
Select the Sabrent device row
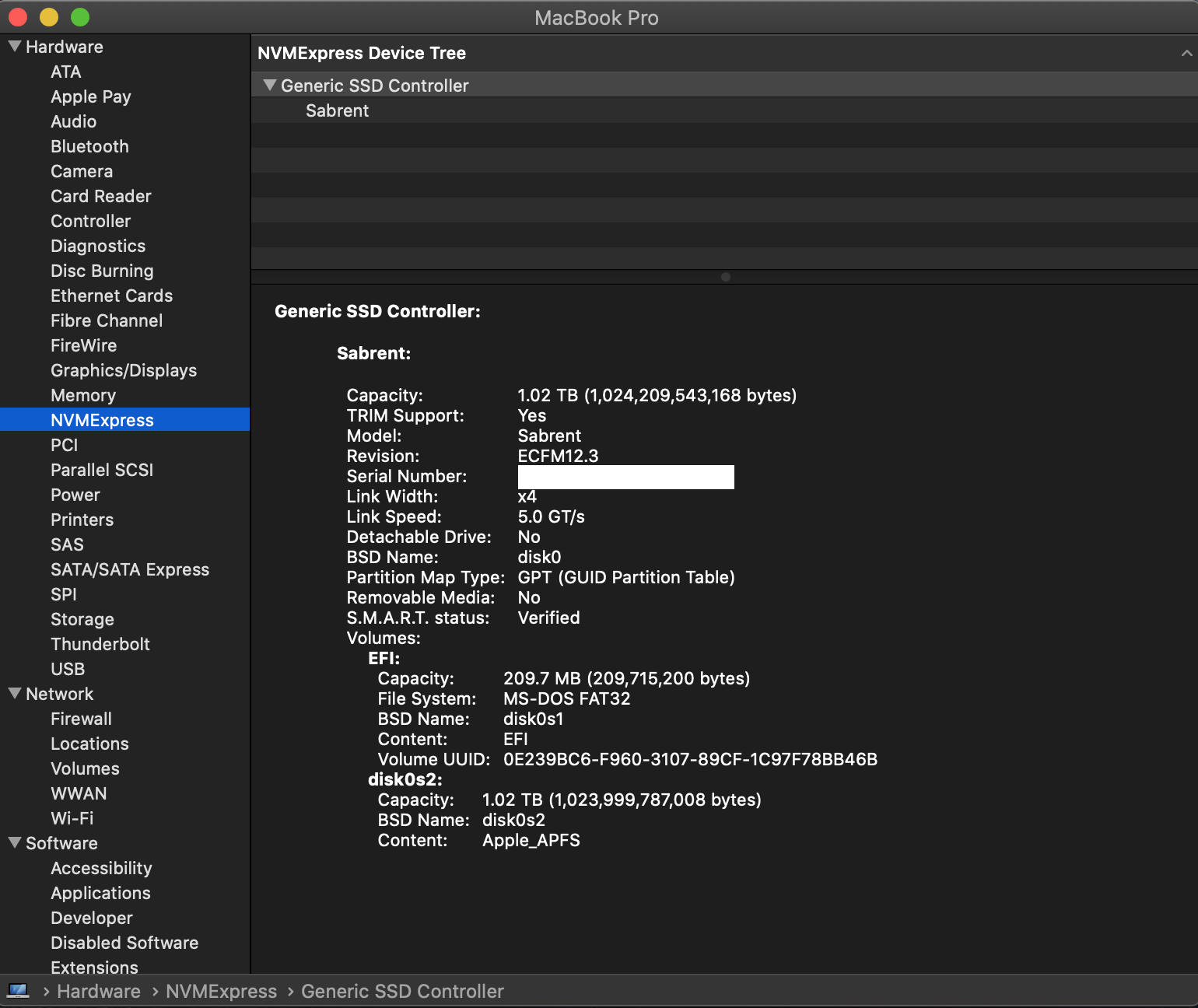724,110
